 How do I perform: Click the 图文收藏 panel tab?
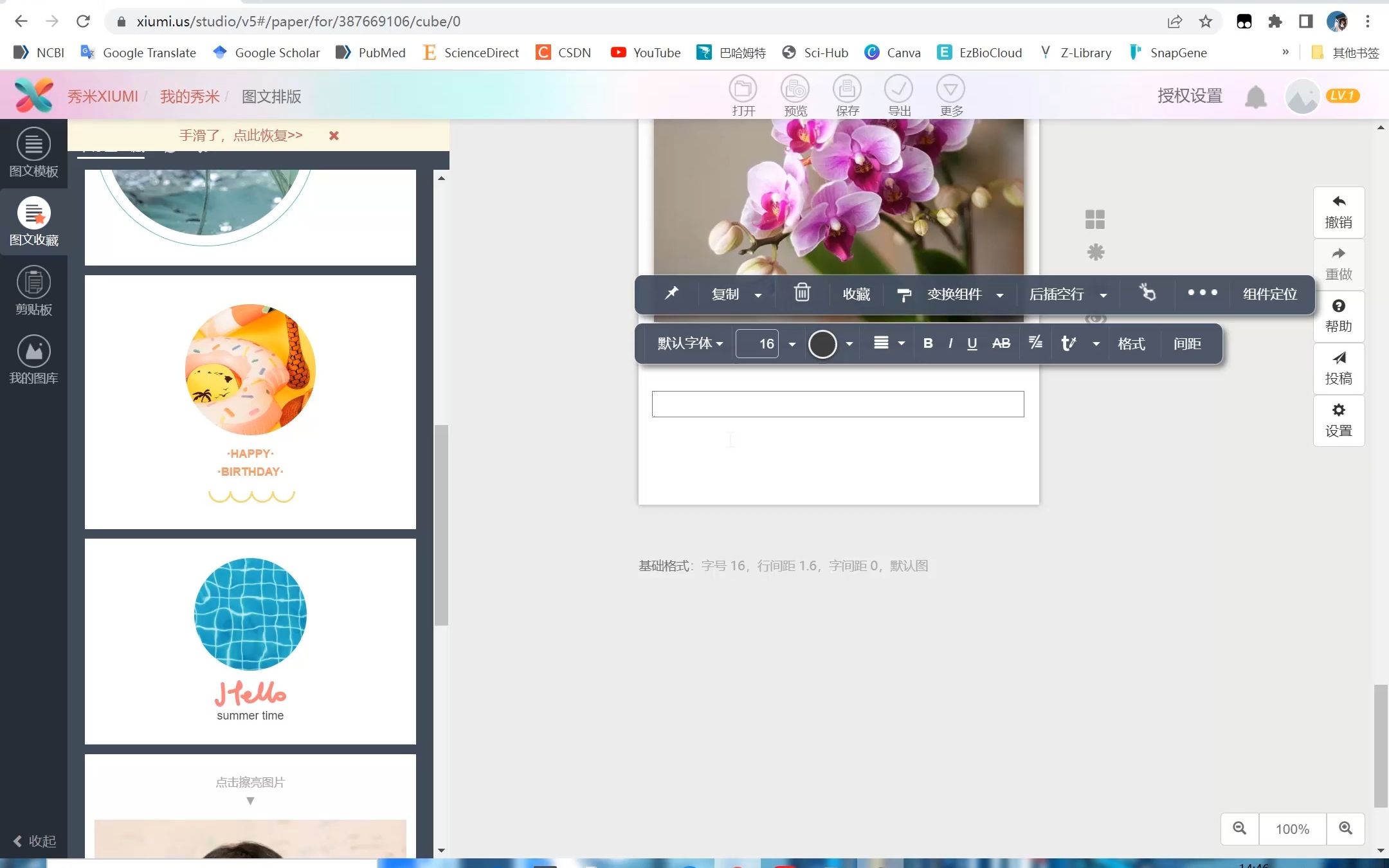33,220
